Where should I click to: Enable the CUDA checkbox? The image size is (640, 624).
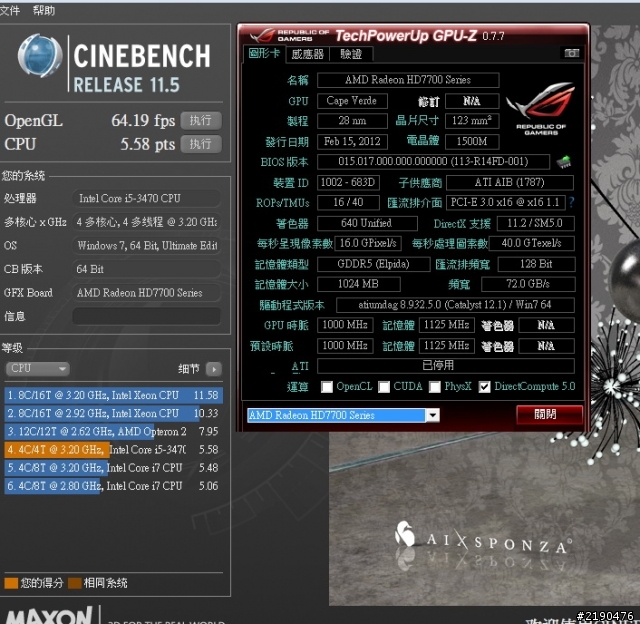point(384,386)
